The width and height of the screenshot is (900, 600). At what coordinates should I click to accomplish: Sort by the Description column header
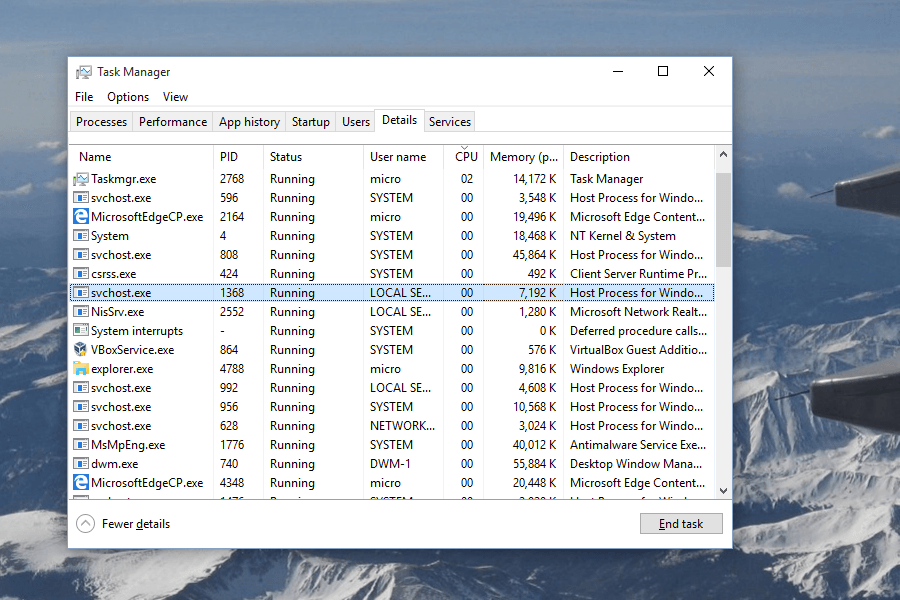tap(639, 157)
